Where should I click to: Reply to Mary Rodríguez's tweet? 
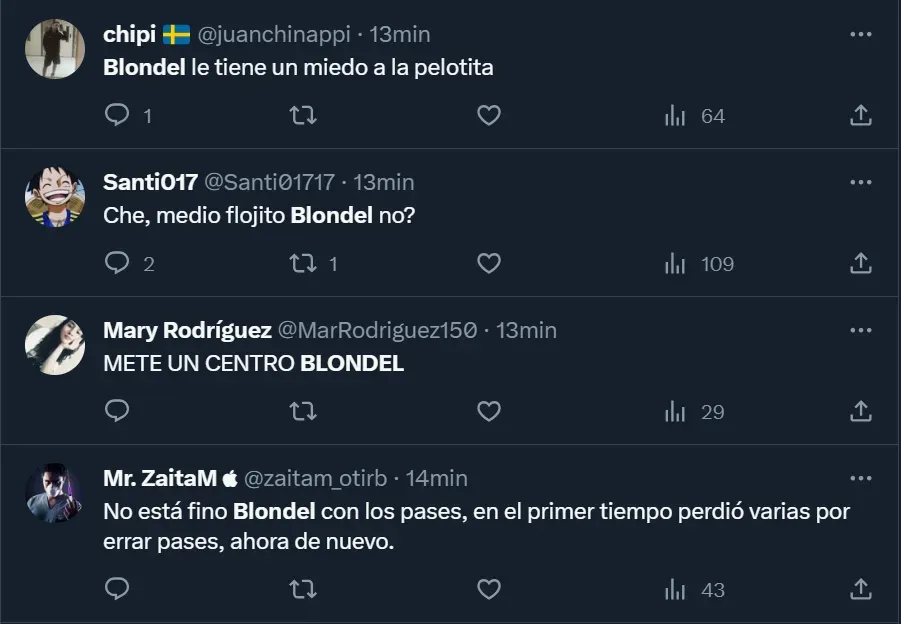(x=118, y=412)
